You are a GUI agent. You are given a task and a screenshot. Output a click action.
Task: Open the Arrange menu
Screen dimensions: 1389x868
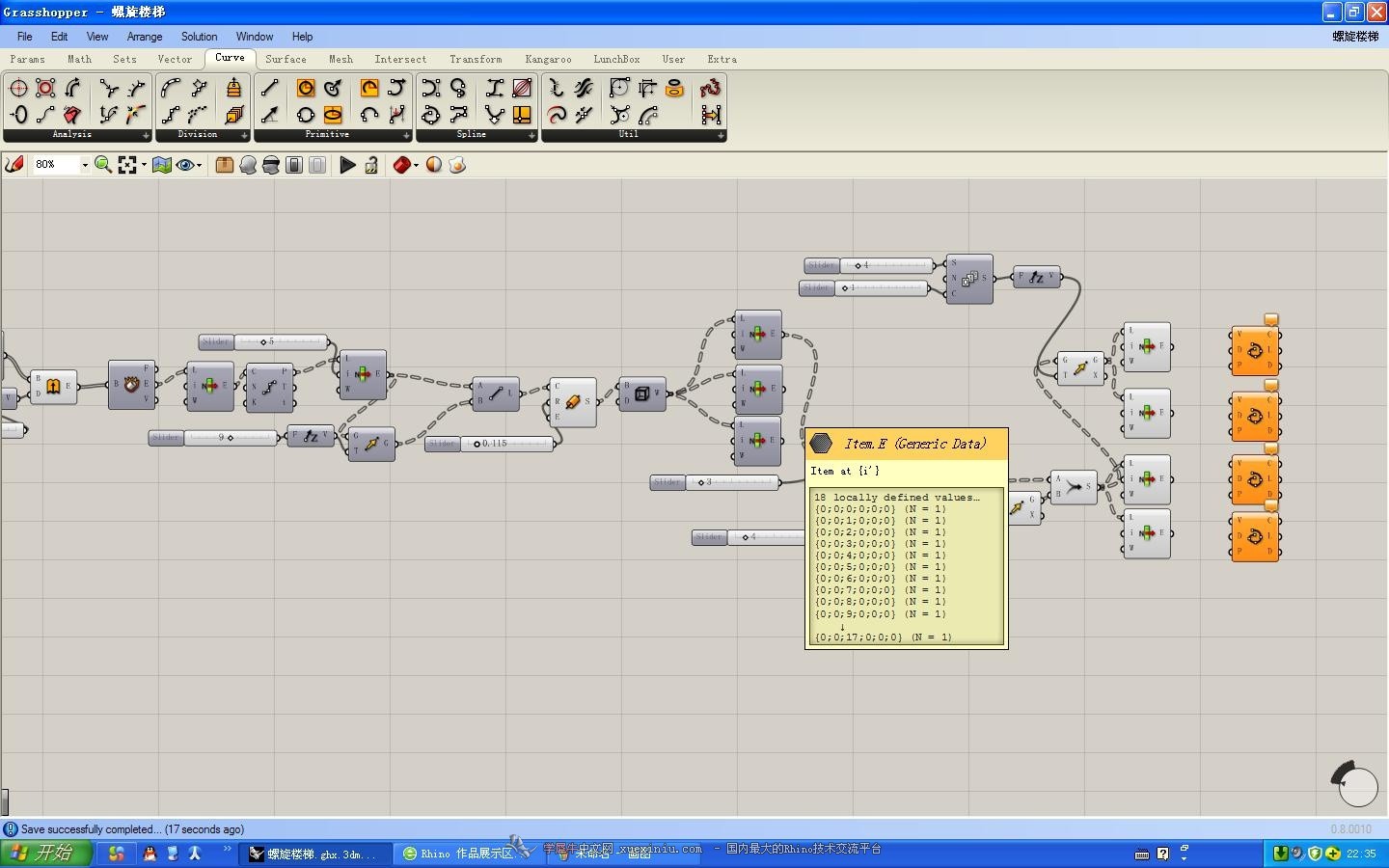click(x=145, y=37)
